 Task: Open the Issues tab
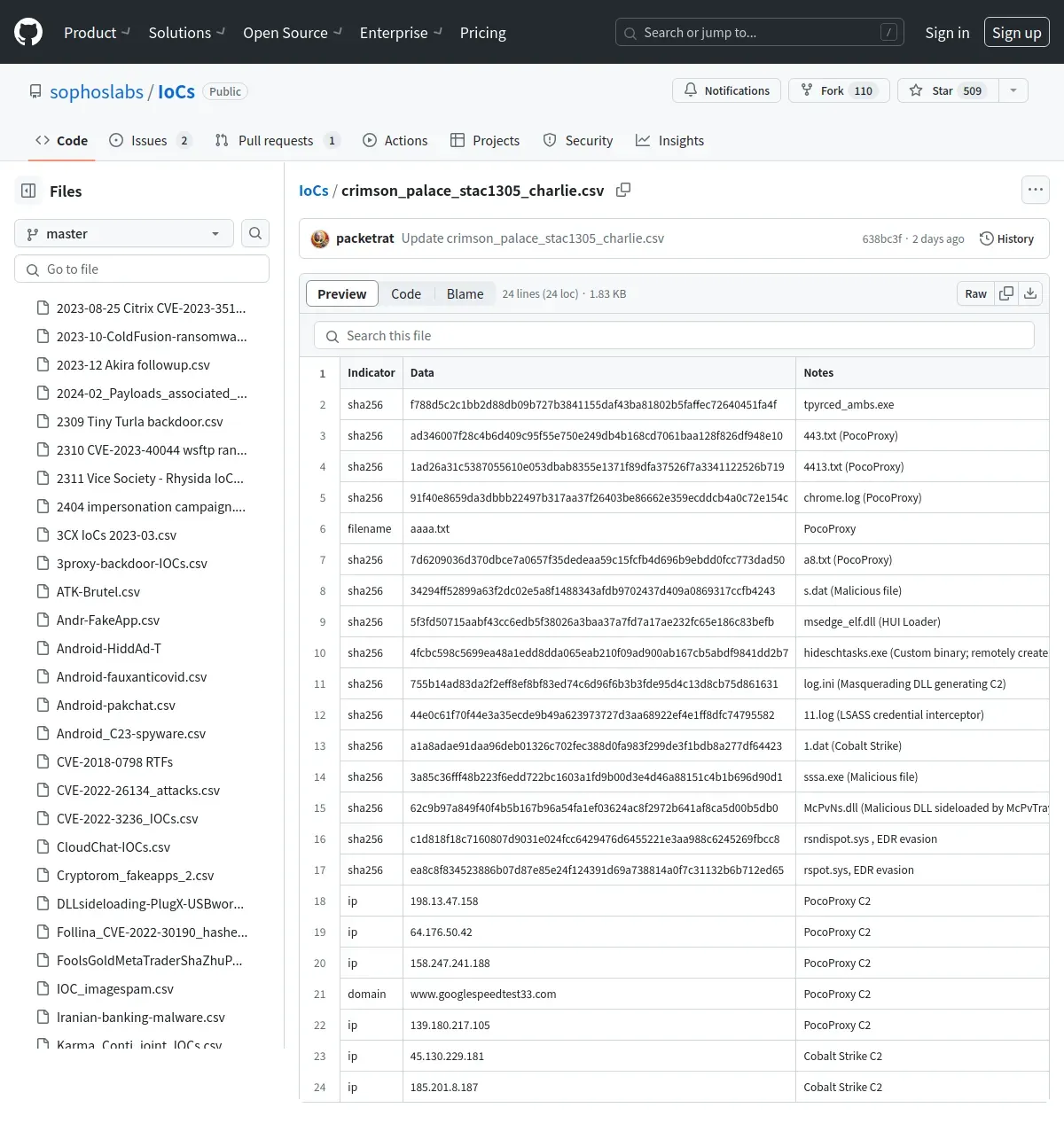coord(150,140)
